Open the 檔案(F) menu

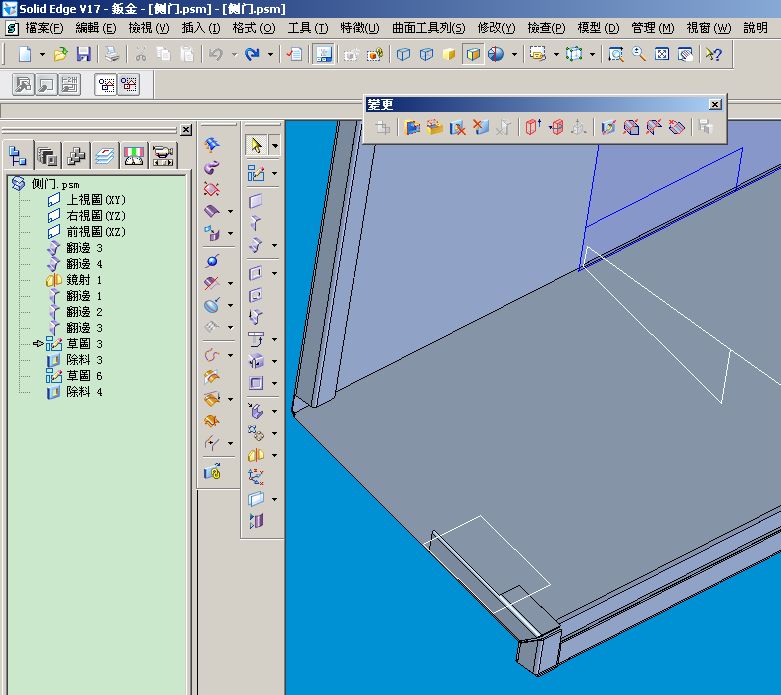[44, 28]
